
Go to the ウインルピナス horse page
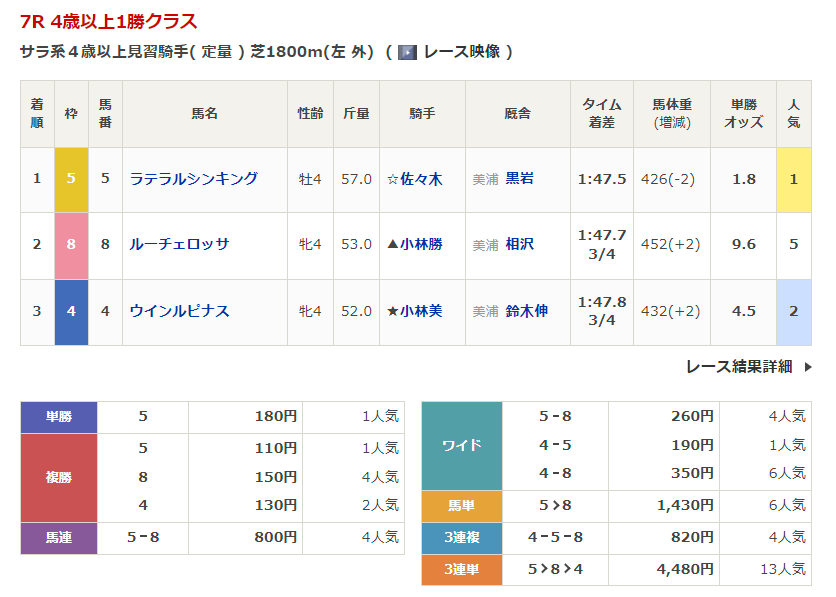tap(179, 311)
